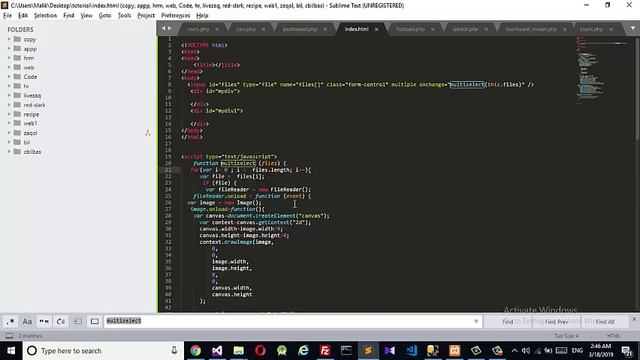This screenshot has width=640, height=360.
Task: Open the Selection menu
Action: 45,16
